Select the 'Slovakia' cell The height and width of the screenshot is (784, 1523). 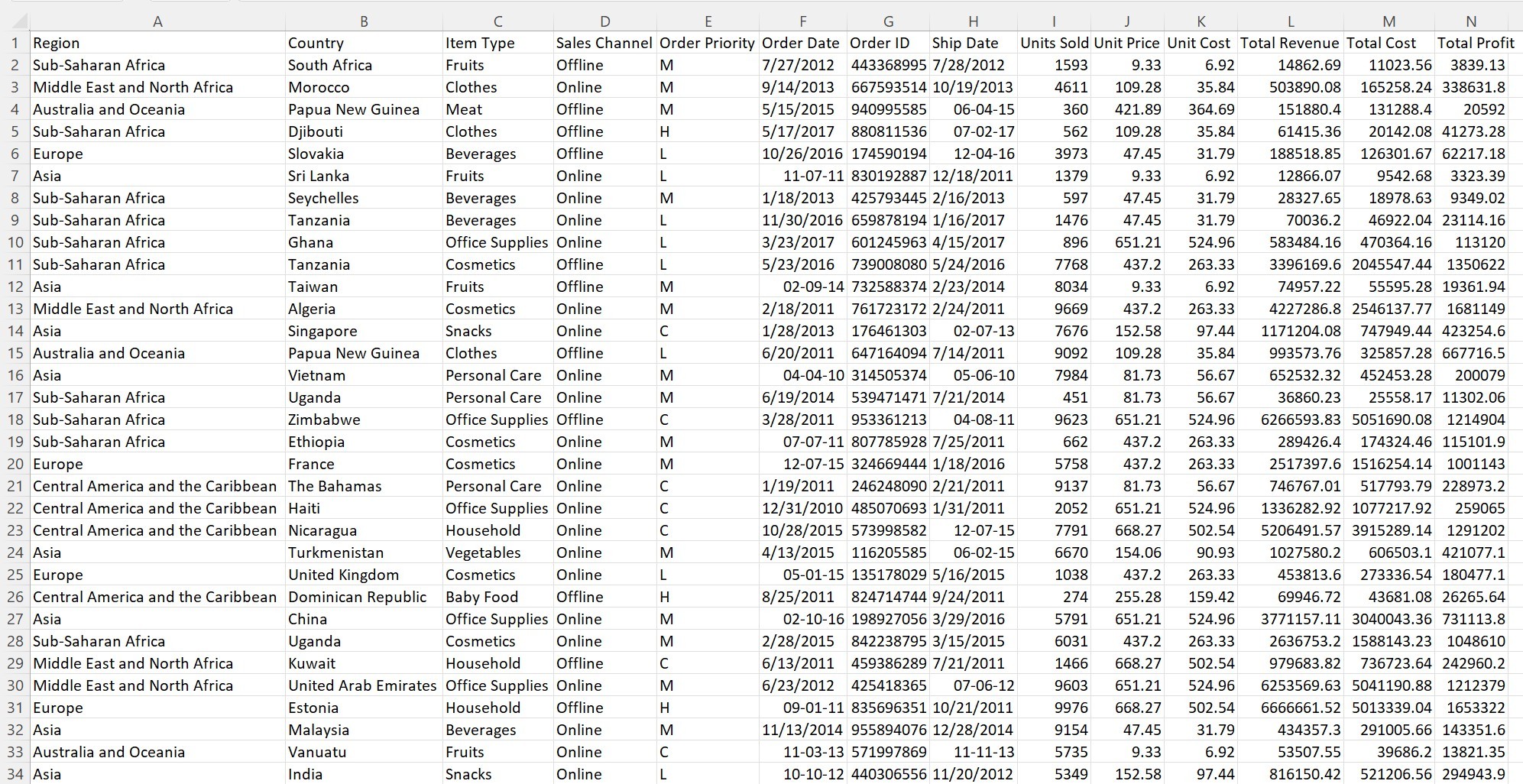364,154
